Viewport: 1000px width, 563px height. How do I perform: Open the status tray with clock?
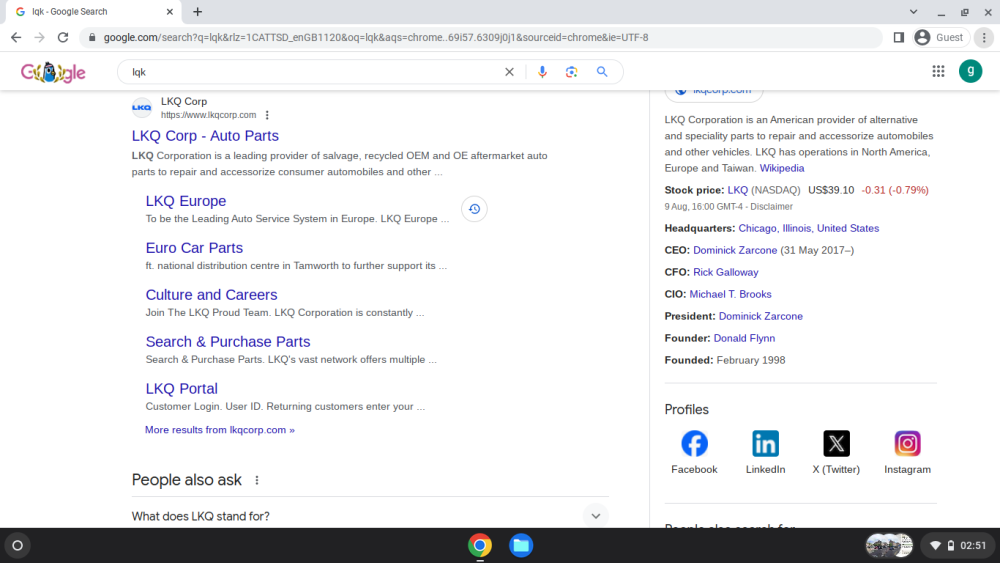(958, 546)
